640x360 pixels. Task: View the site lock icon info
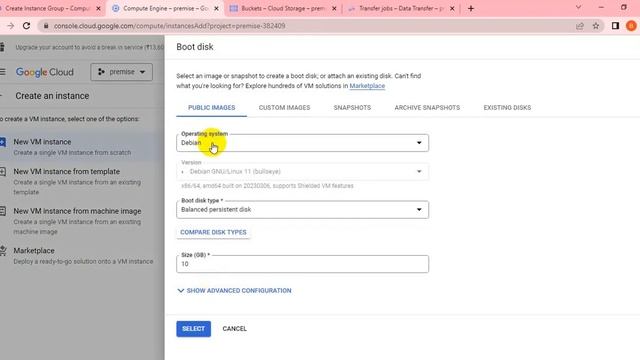tap(46, 26)
